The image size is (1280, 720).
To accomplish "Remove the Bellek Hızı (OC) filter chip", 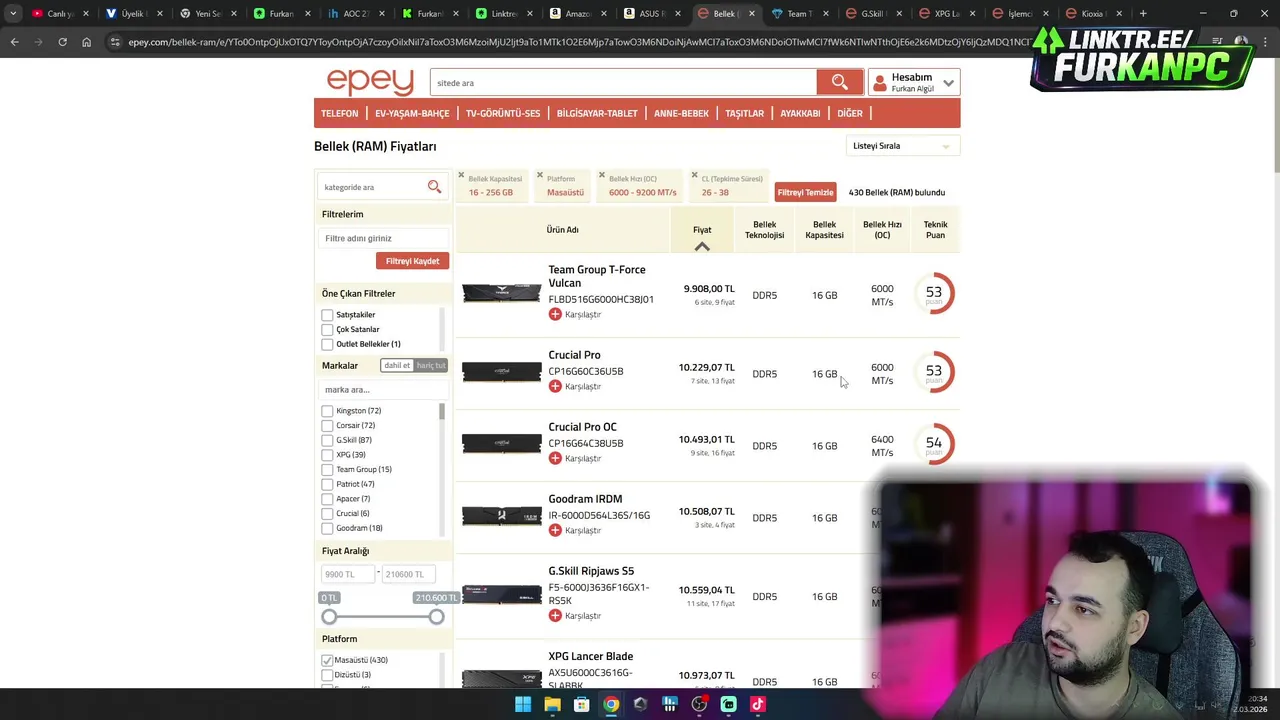I will 602,175.
